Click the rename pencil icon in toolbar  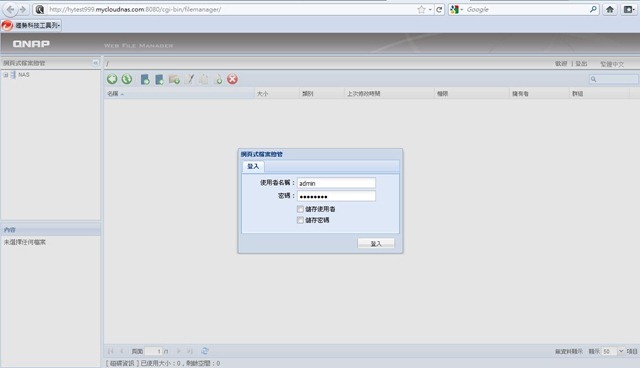(x=189, y=79)
